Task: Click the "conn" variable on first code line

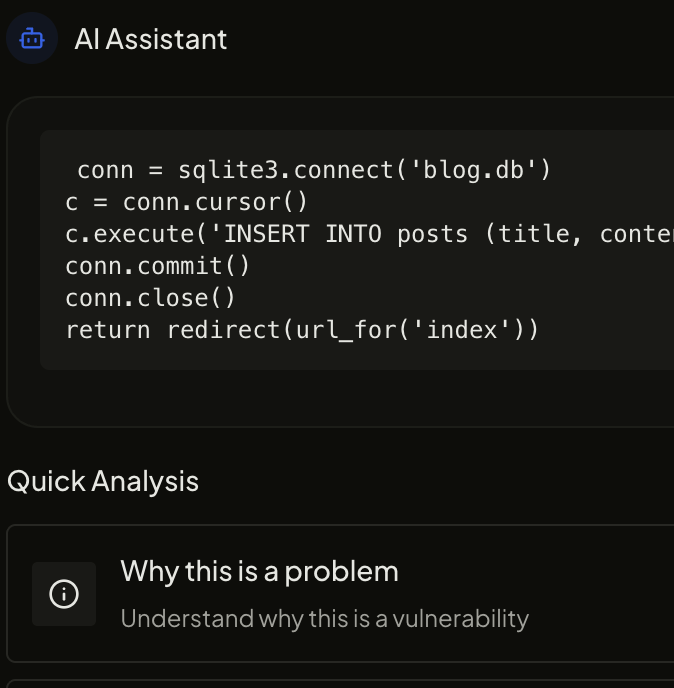Action: (x=105, y=170)
